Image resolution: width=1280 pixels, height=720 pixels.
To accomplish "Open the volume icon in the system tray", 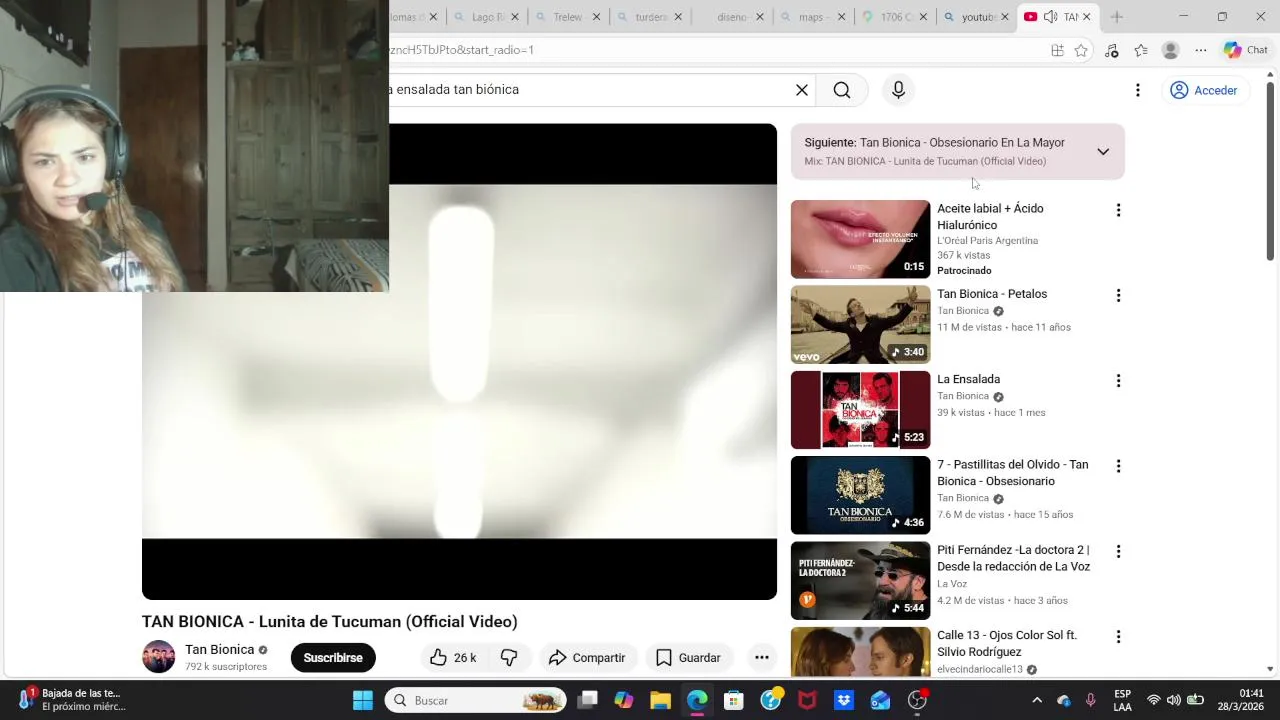I will click(x=1174, y=700).
